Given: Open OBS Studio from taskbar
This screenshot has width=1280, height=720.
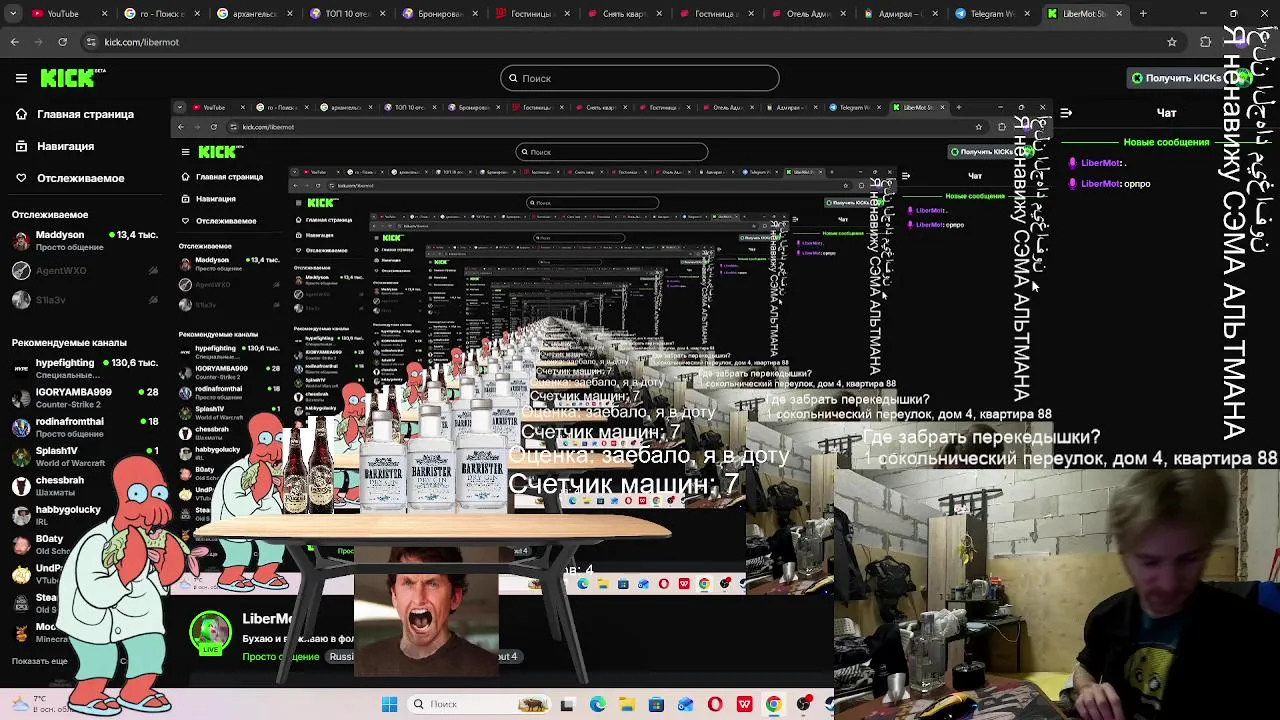Looking at the screenshot, I should coord(803,704).
